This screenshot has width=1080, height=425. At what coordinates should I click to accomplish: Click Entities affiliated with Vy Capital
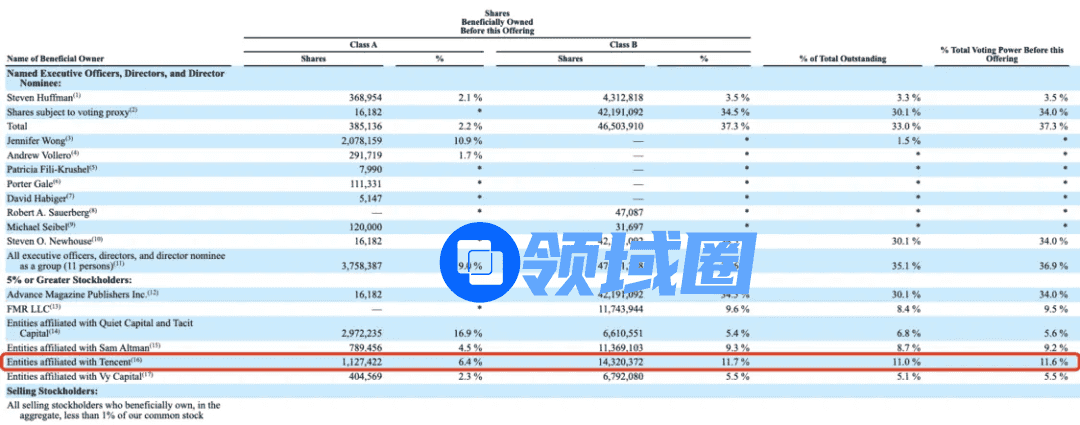tap(79, 376)
